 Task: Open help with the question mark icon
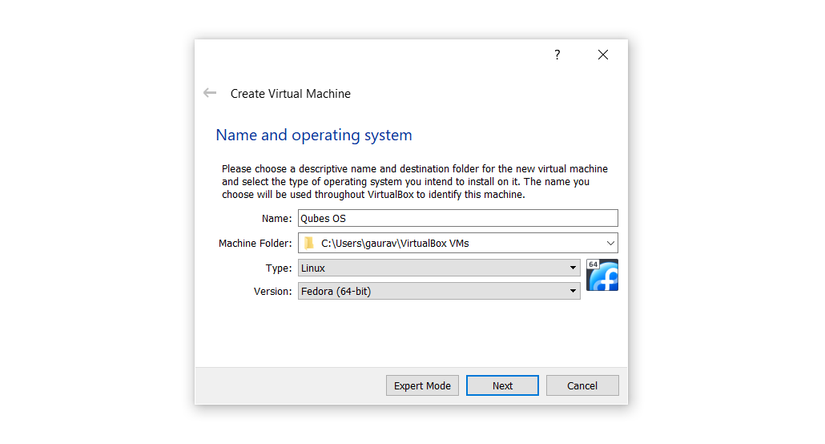[557, 55]
